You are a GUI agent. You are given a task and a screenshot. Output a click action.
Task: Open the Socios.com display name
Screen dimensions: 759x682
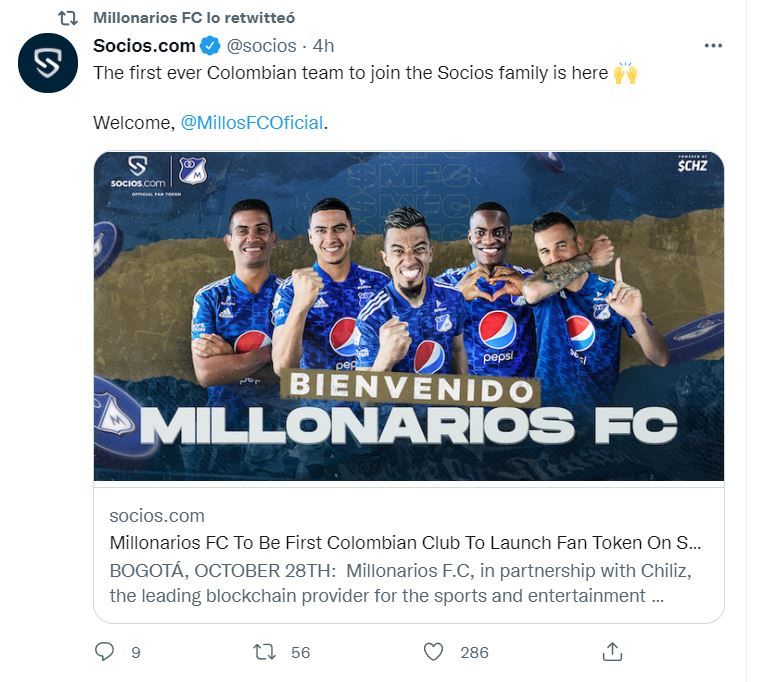pyautogui.click(x=144, y=46)
